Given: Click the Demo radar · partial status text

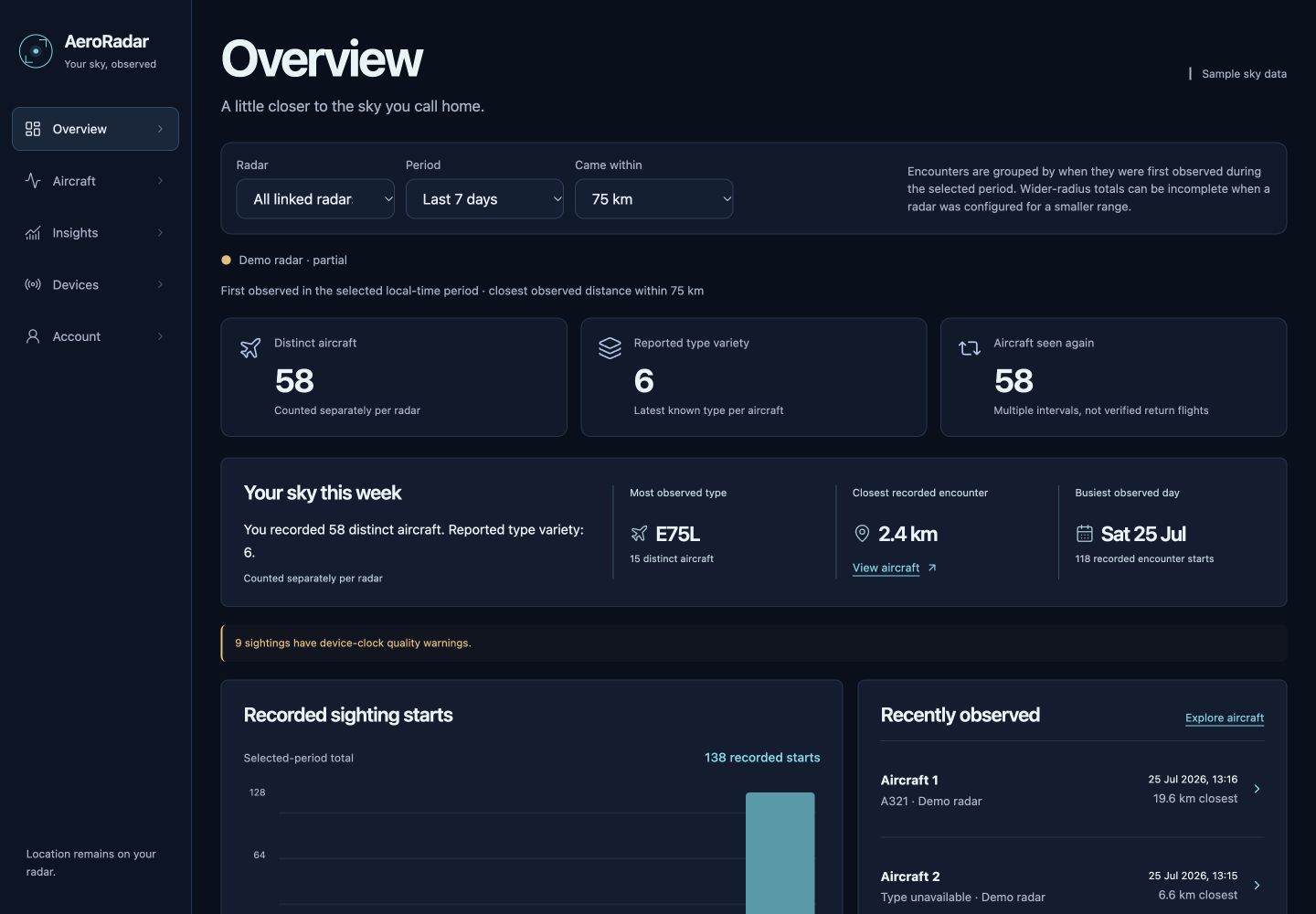Looking at the screenshot, I should pos(292,260).
